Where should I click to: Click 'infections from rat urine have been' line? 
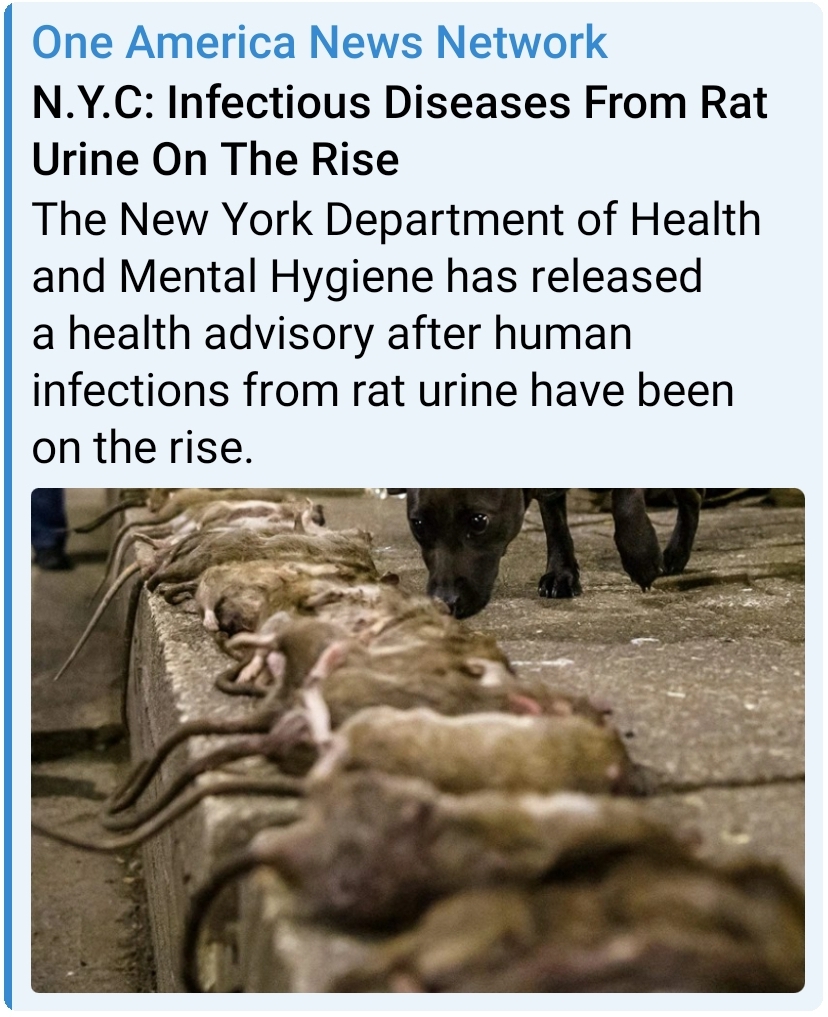coord(383,390)
